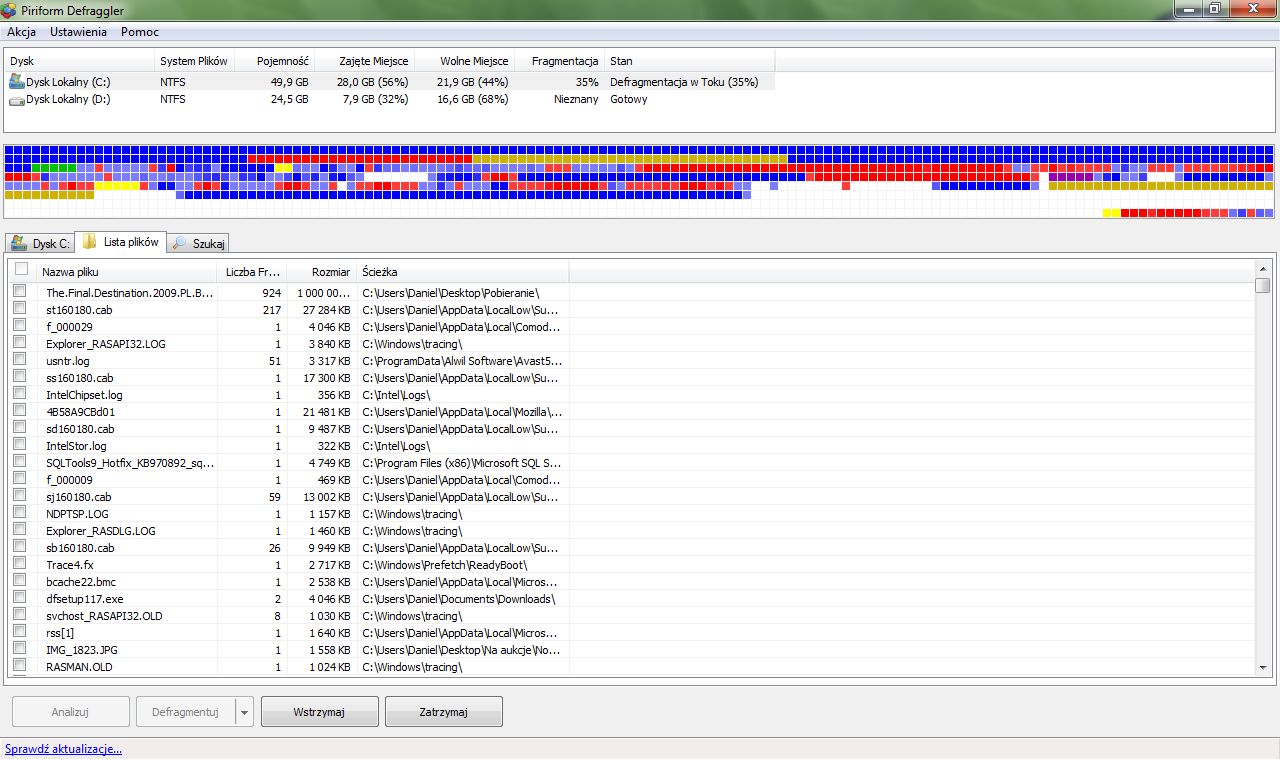Viewport: 1280px width, 760px height.
Task: Click the purple blocks in the drive map
Action: [1072, 177]
